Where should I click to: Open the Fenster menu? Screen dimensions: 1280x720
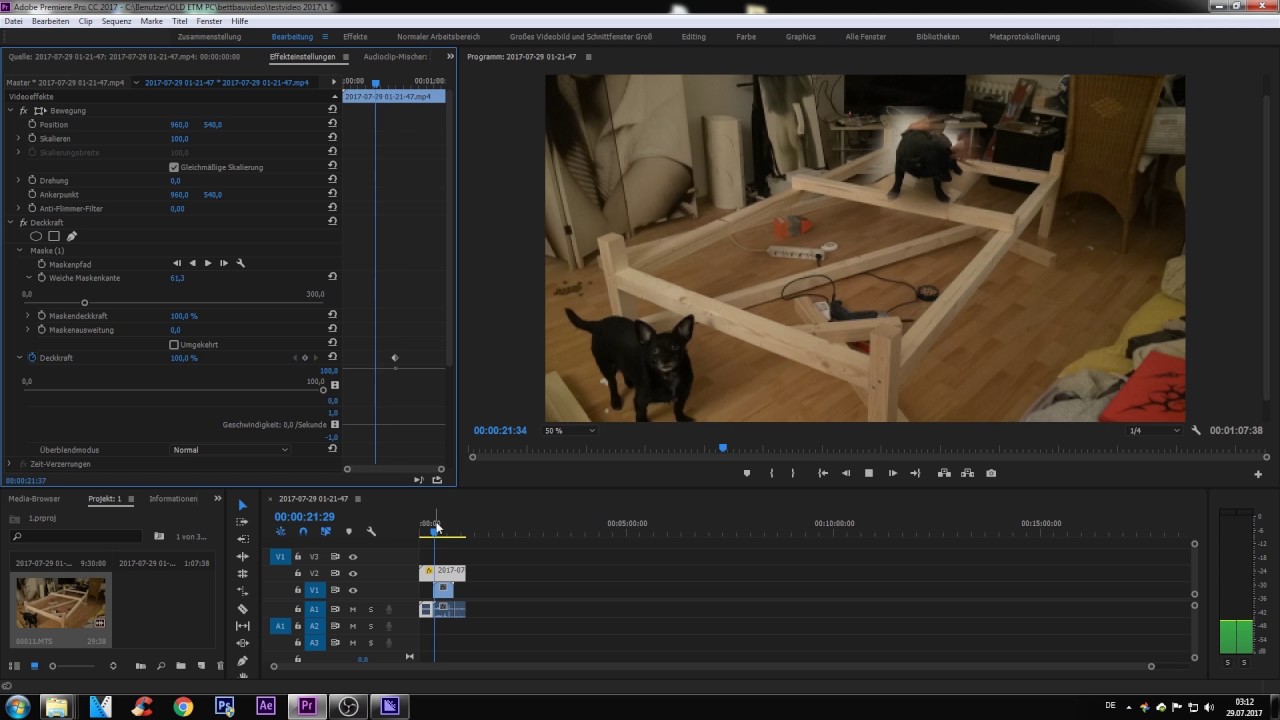209,21
